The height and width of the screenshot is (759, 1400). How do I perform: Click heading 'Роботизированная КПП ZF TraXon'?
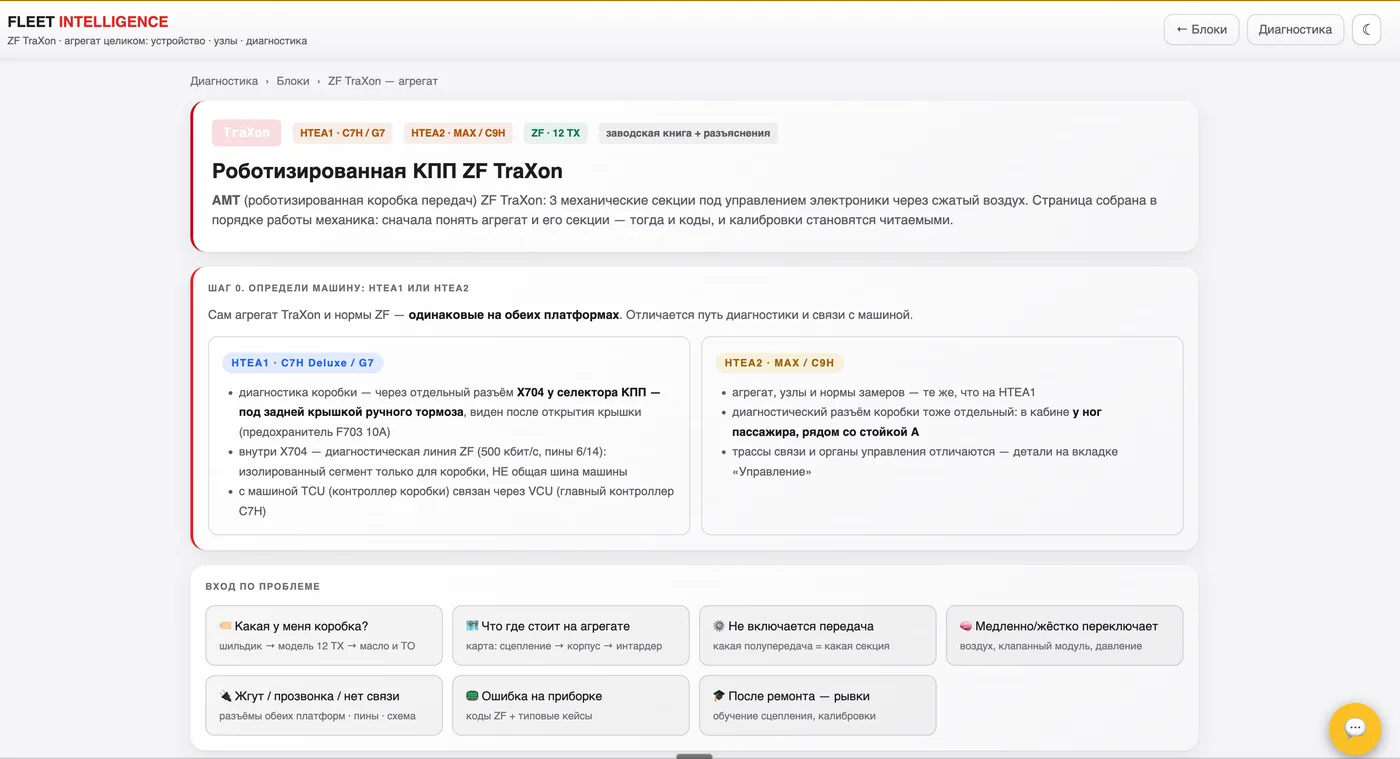(x=387, y=171)
